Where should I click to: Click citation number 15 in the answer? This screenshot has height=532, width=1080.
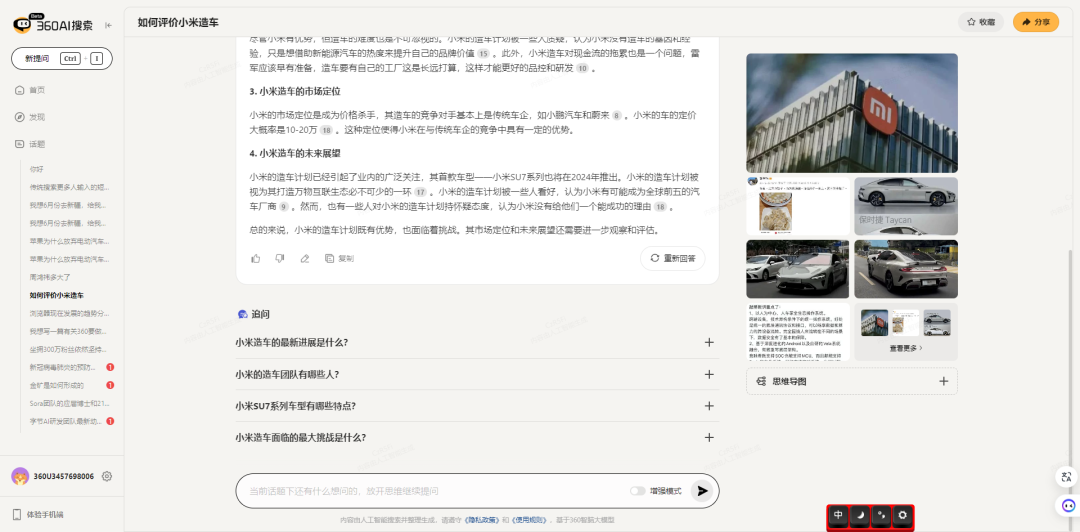click(x=484, y=54)
